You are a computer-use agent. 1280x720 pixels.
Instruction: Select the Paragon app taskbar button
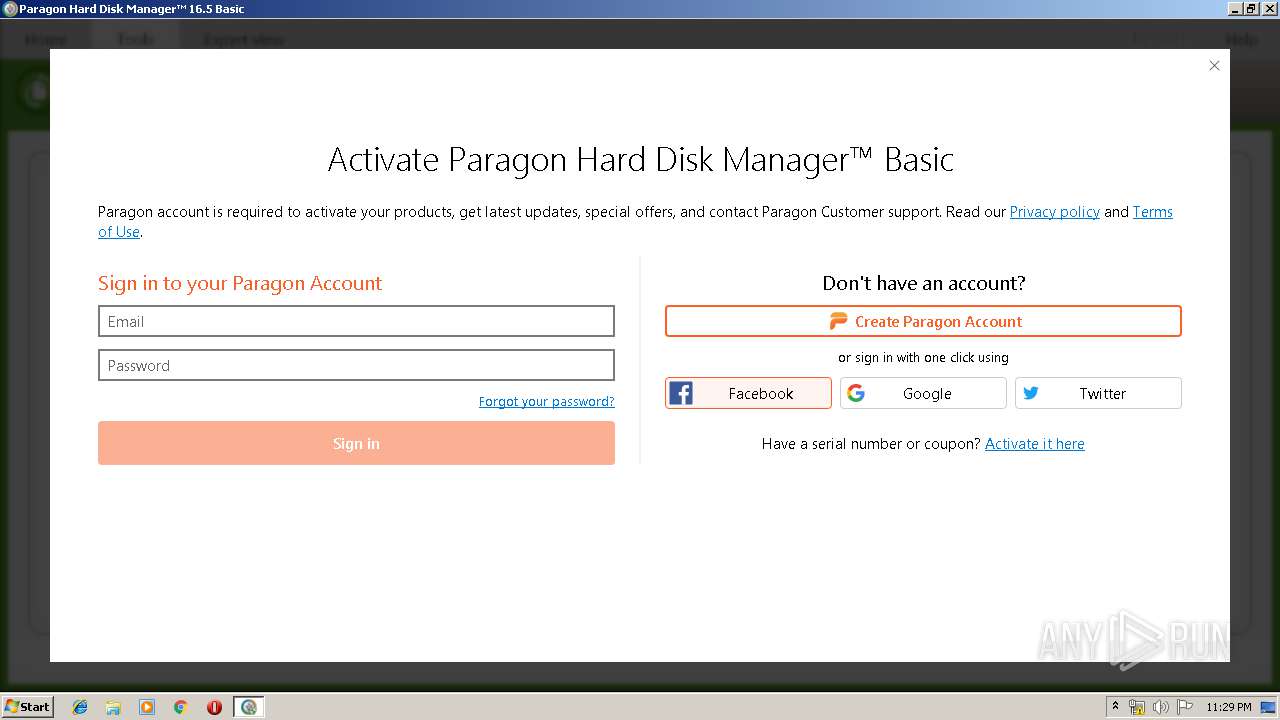point(249,707)
